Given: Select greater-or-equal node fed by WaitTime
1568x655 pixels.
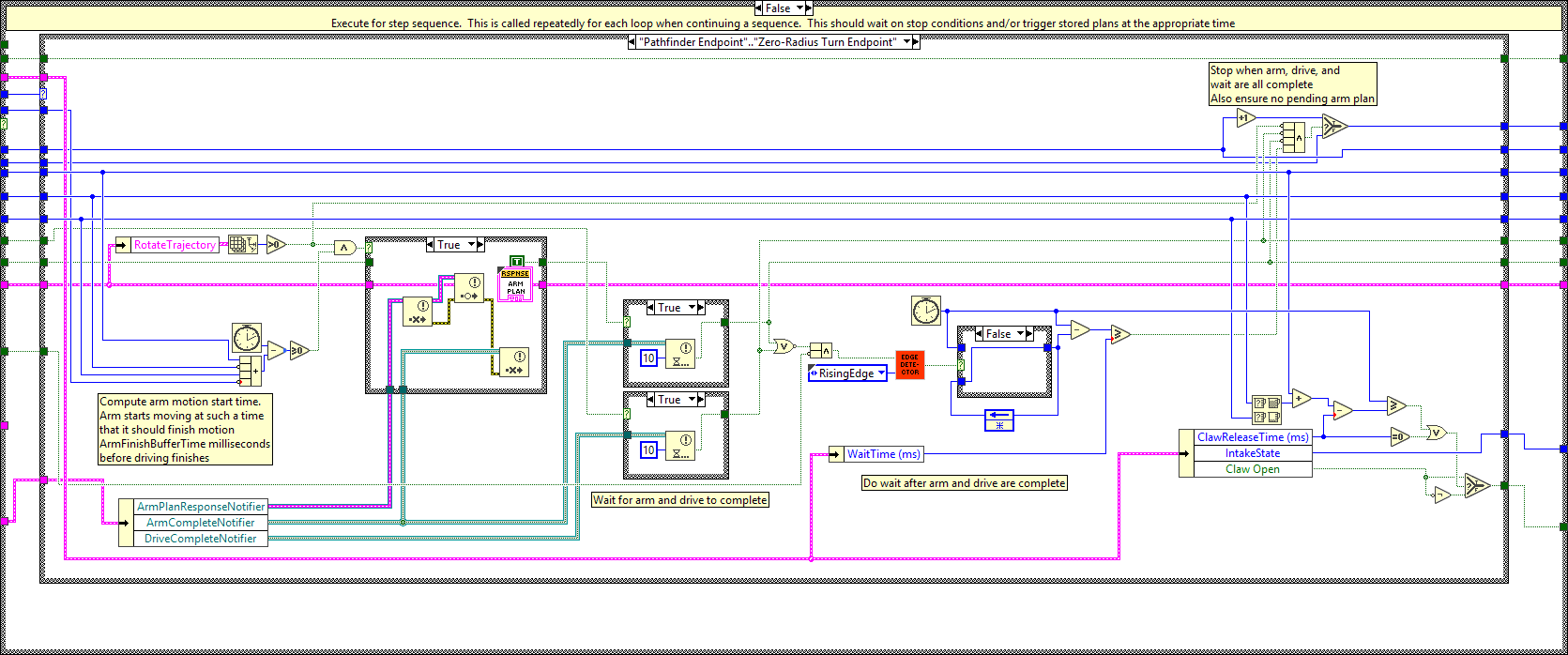Looking at the screenshot, I should (x=1119, y=334).
